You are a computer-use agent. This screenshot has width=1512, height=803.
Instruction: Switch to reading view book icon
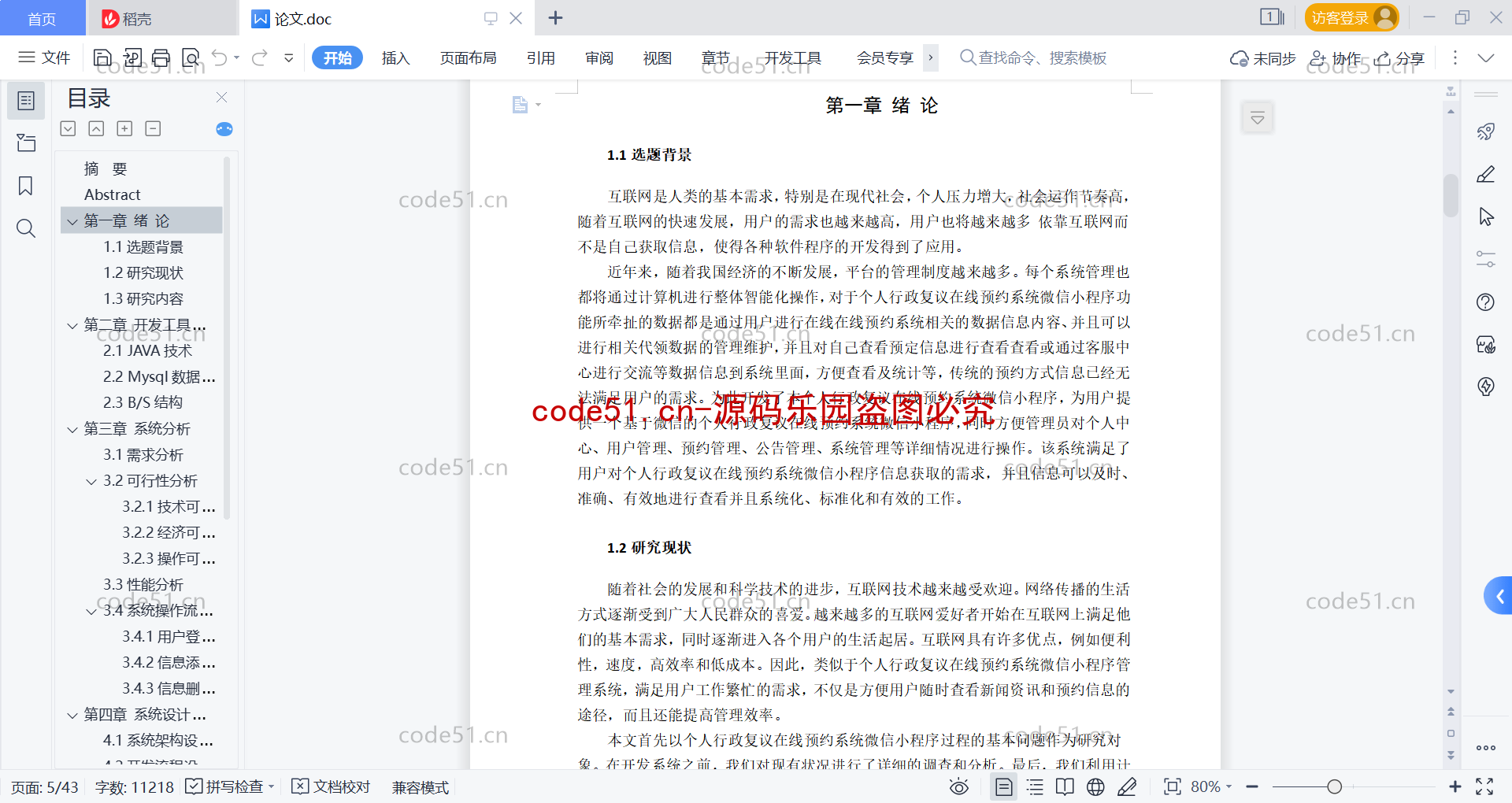point(1065,786)
